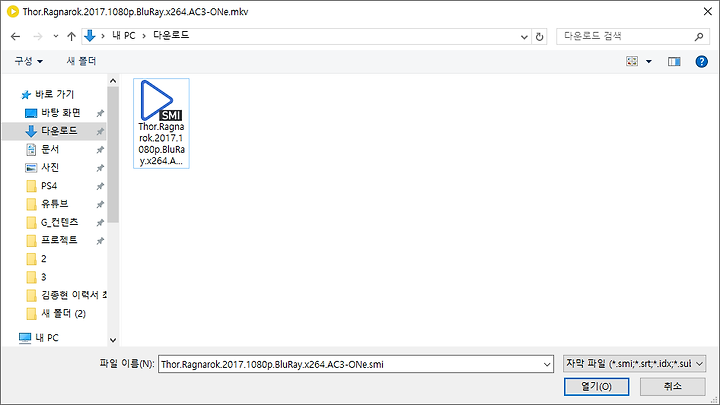Toggle the preview pane icon

click(x=674, y=62)
